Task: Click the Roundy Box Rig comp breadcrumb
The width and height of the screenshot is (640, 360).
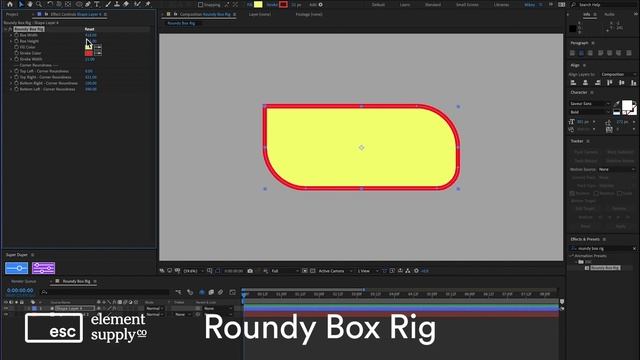Action: [181, 23]
